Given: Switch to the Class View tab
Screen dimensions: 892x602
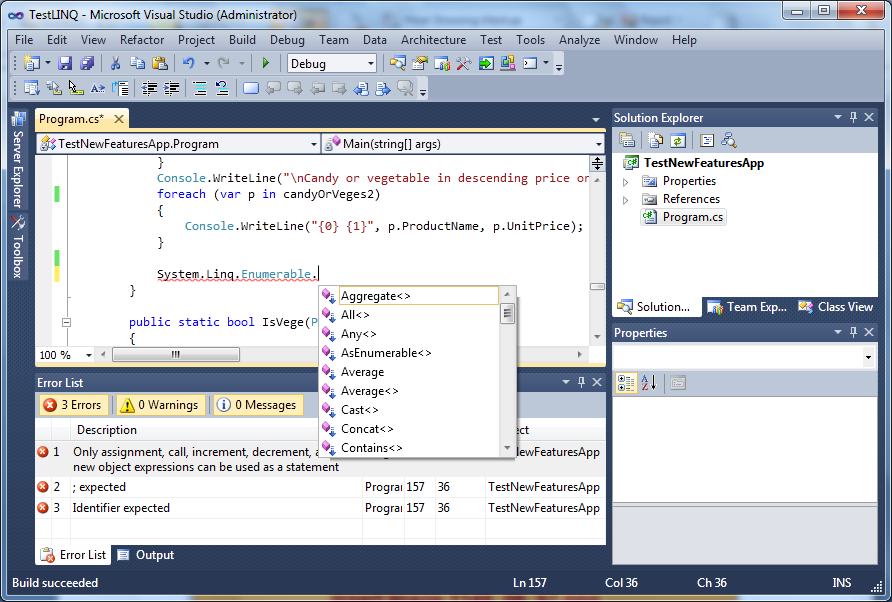Looking at the screenshot, I should point(836,307).
